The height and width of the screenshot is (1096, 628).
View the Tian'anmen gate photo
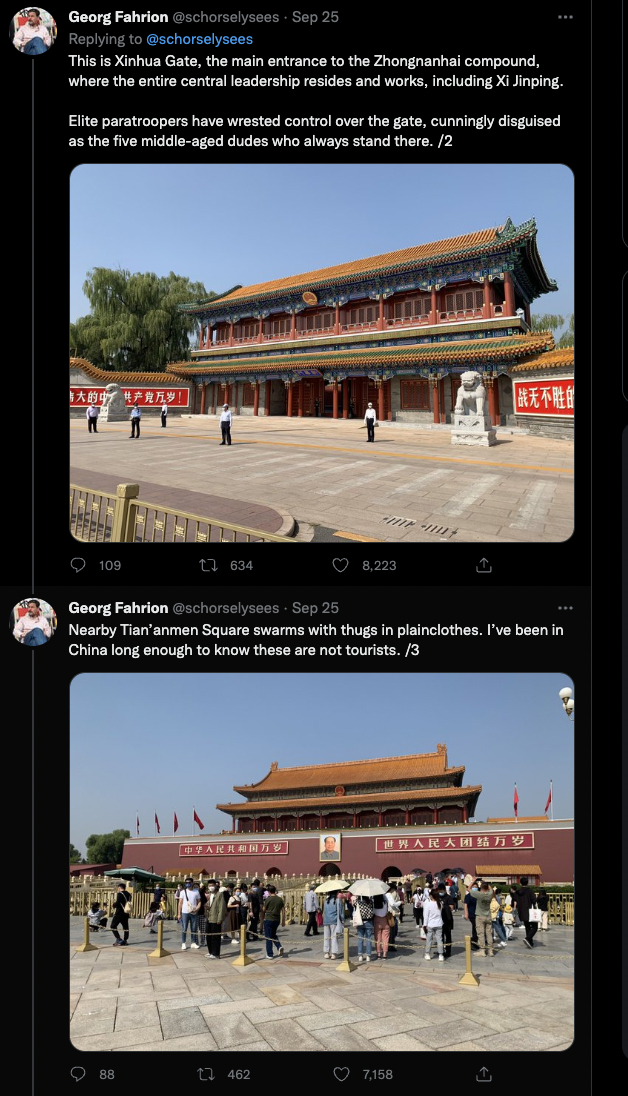[x=322, y=861]
